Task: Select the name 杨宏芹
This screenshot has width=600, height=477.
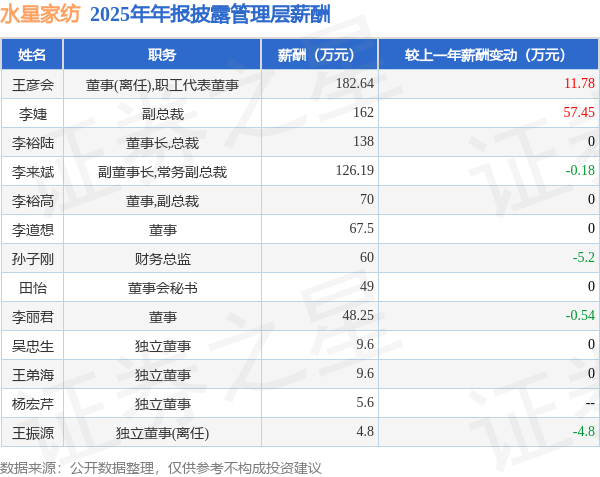Action: point(33,404)
